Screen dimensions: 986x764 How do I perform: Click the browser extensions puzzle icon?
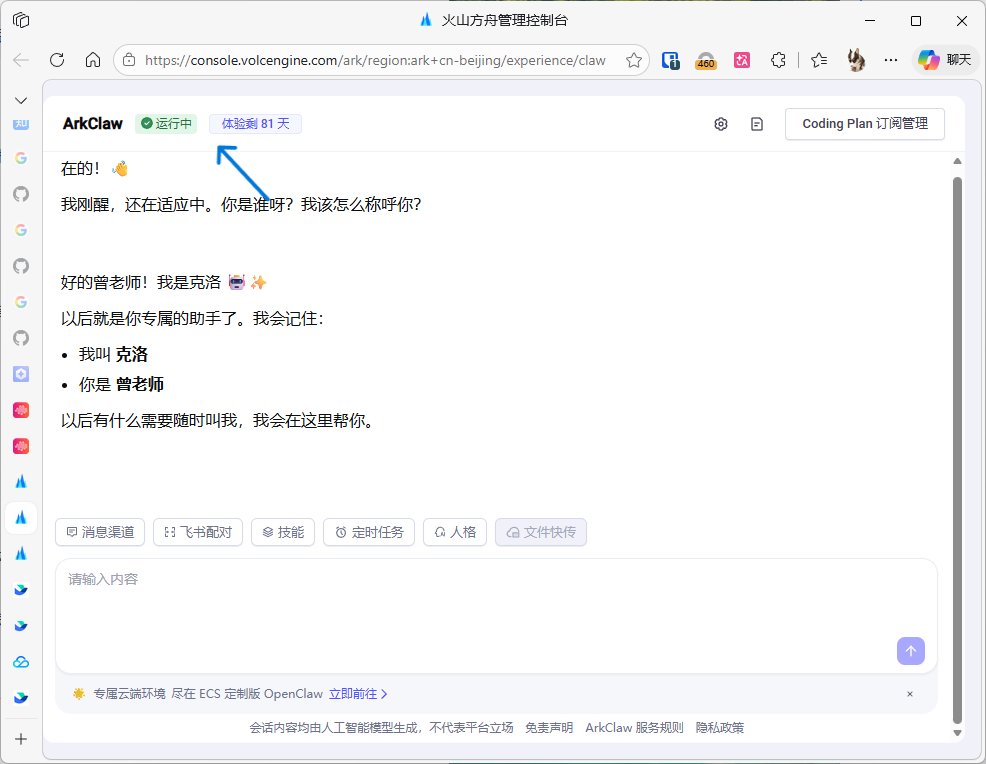778,60
